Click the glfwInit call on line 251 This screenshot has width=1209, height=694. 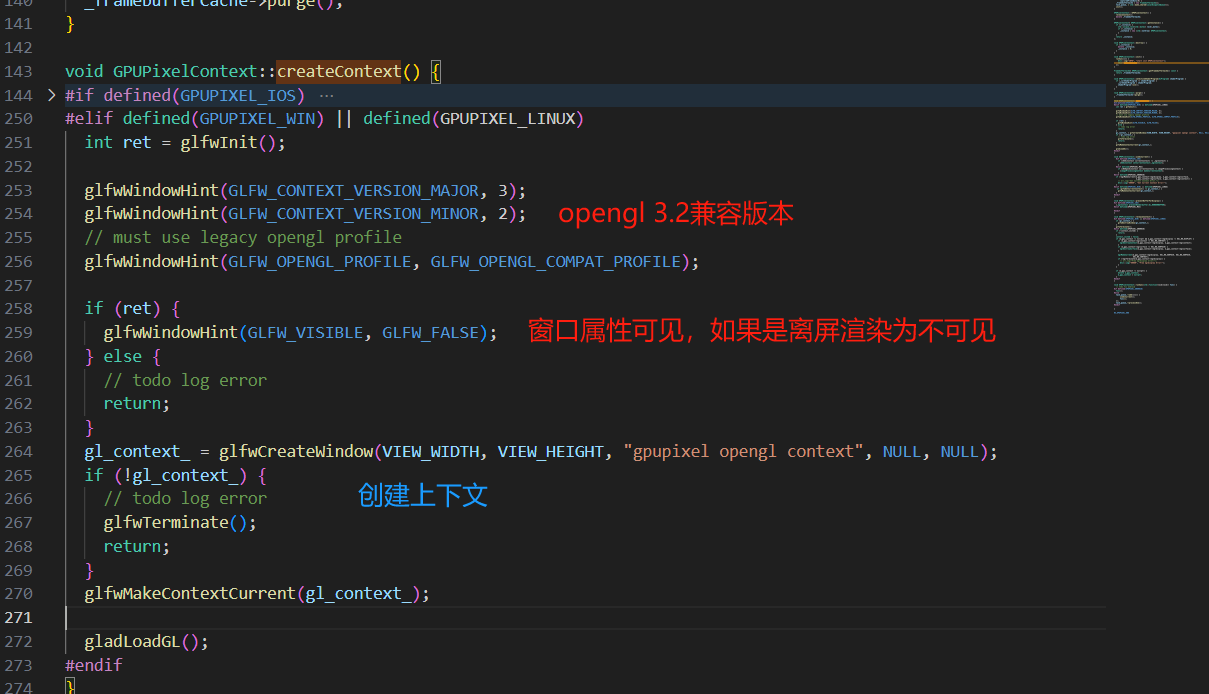click(219, 142)
